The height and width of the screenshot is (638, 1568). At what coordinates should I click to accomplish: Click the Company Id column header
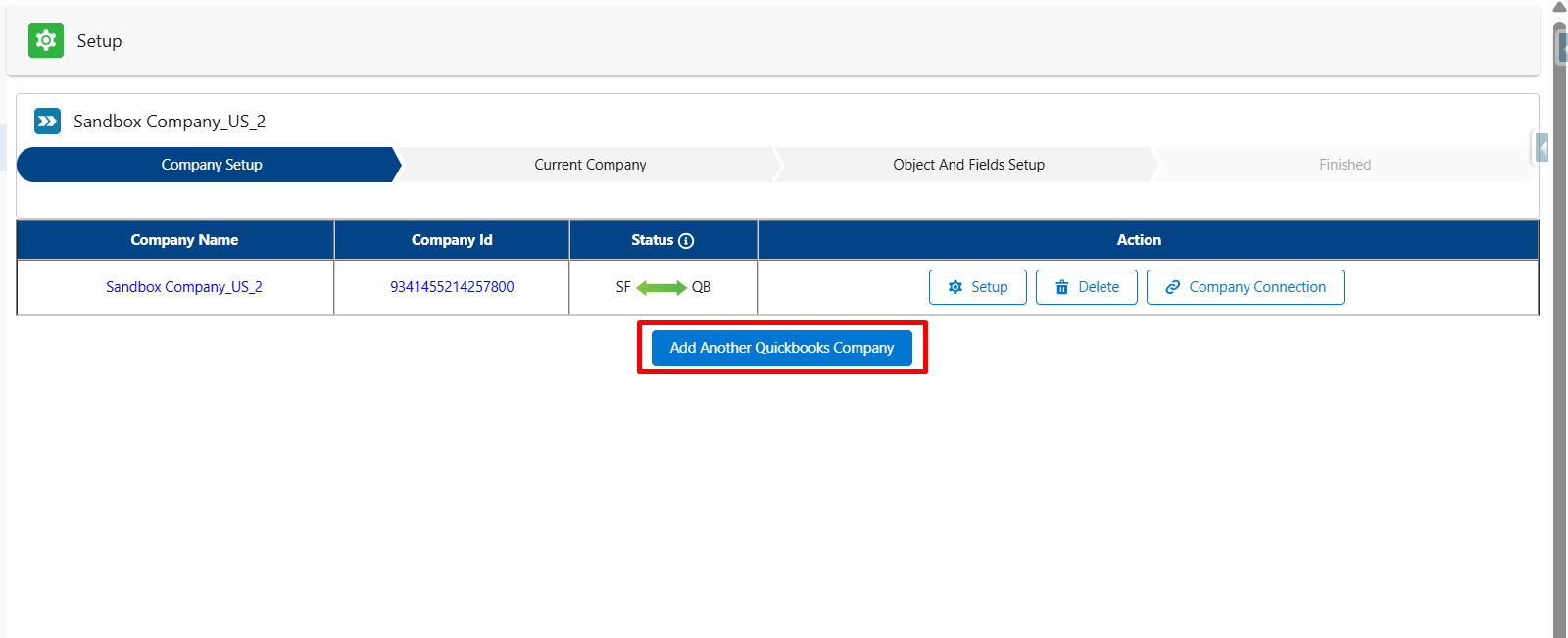click(452, 240)
